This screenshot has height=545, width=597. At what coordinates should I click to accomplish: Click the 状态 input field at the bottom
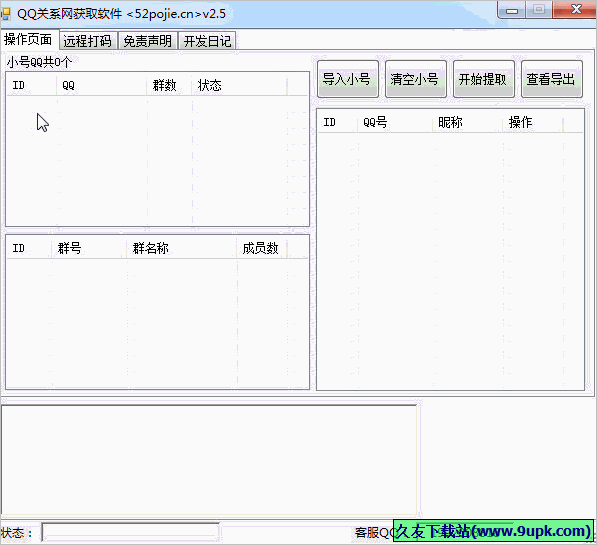click(x=131, y=532)
